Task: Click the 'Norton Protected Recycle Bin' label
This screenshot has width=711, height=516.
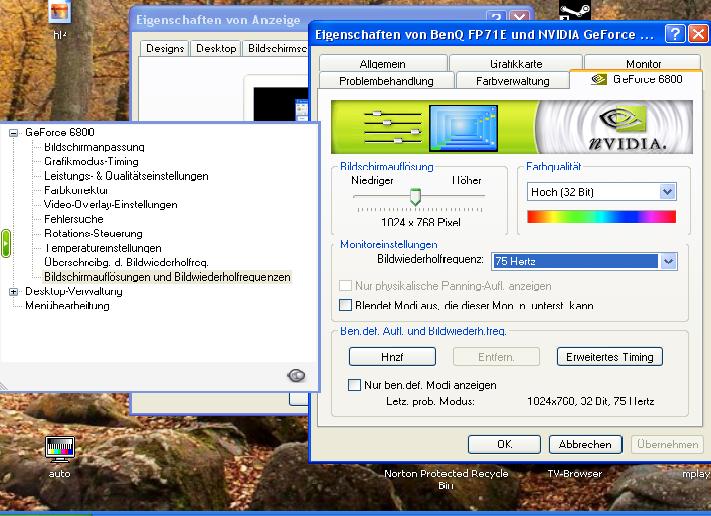Action: point(446,479)
